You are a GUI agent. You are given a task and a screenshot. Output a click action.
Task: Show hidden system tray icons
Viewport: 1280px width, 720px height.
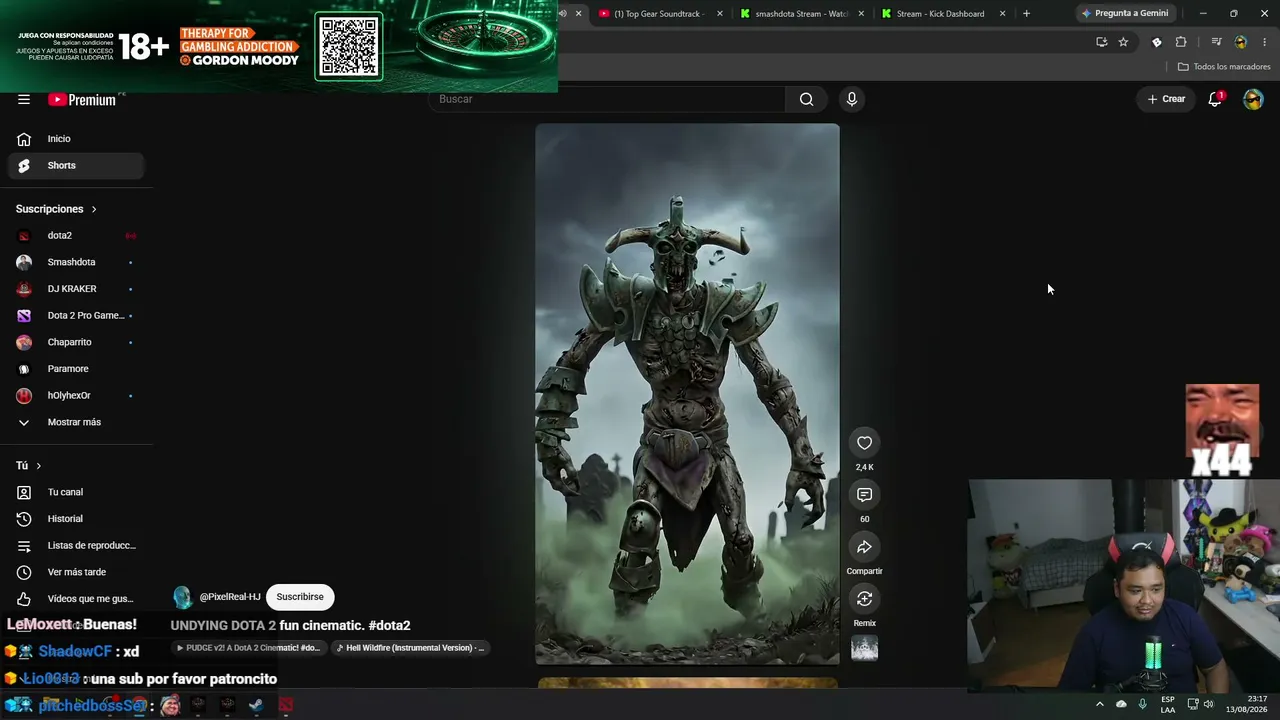(x=1099, y=704)
